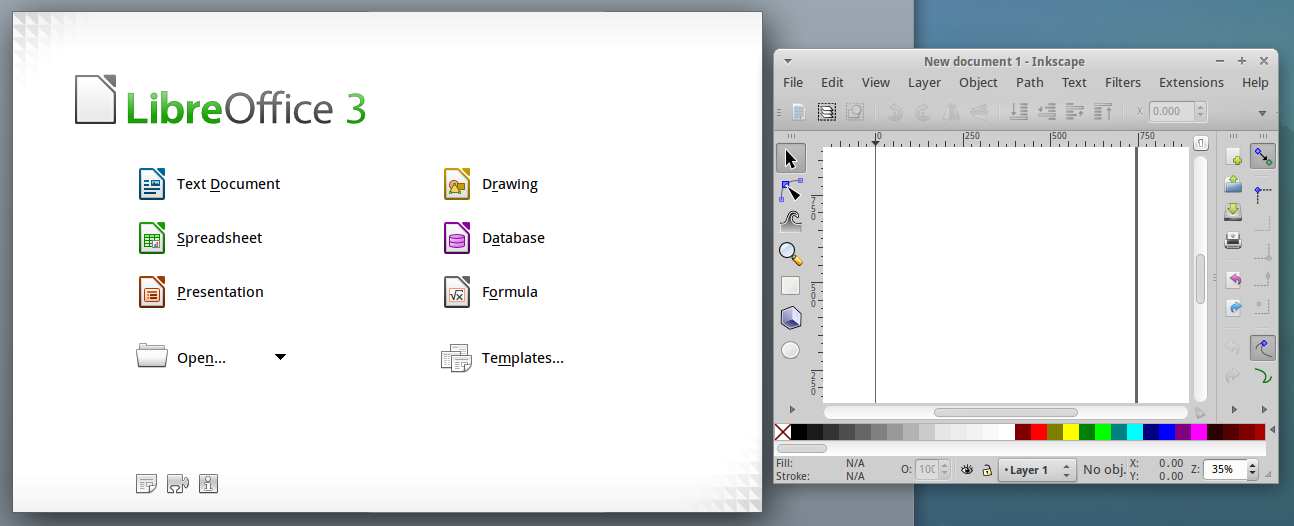
Task: Click Lower selection to bottom icon
Action: tap(1019, 112)
